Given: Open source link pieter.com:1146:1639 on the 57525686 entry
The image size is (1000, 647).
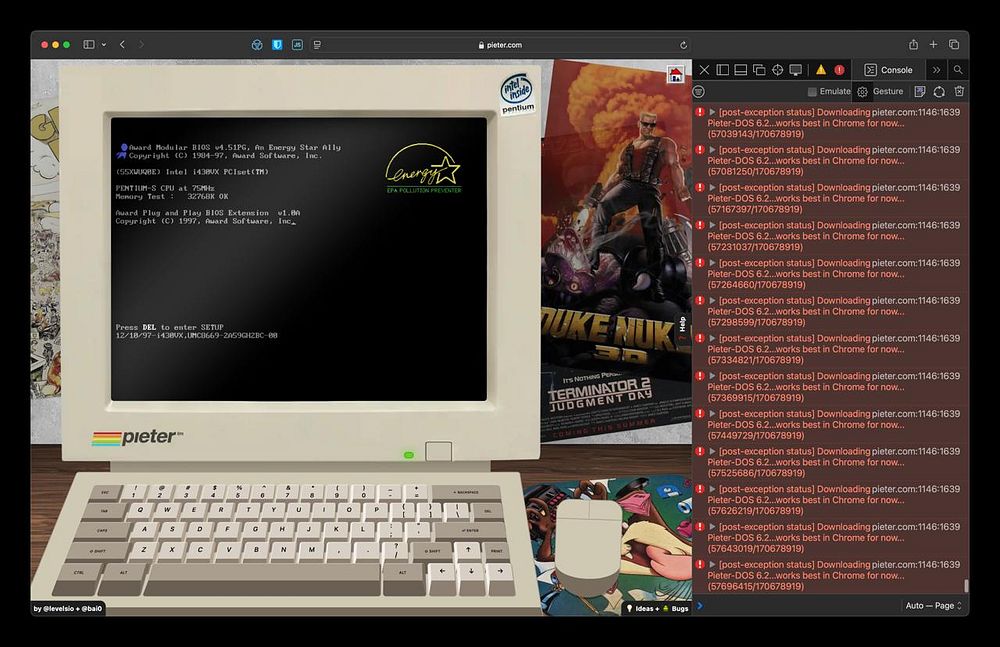Looking at the screenshot, I should point(916,451).
